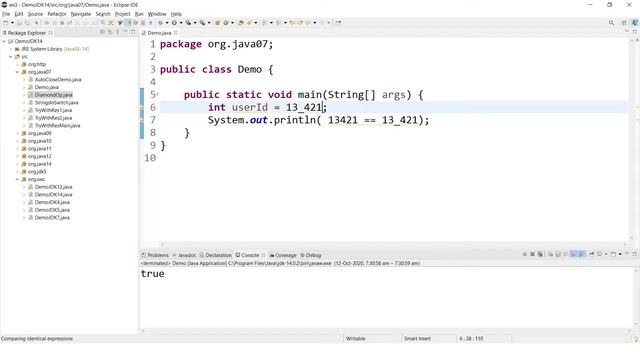This screenshot has width=640, height=360.
Task: Collapse the DemoJDK14 project node
Action: tap(4, 41)
